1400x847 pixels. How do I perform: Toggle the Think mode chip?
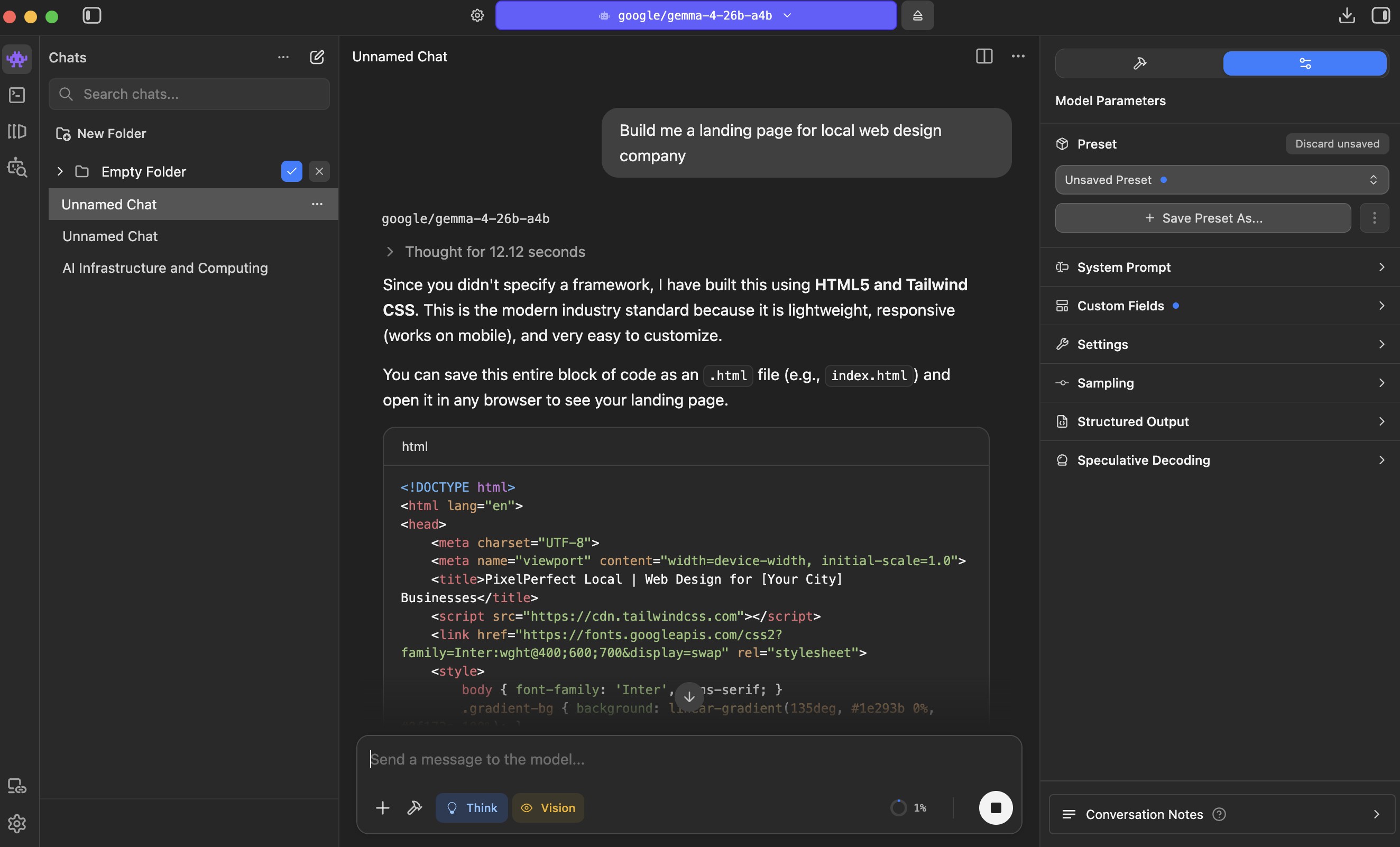click(x=471, y=807)
